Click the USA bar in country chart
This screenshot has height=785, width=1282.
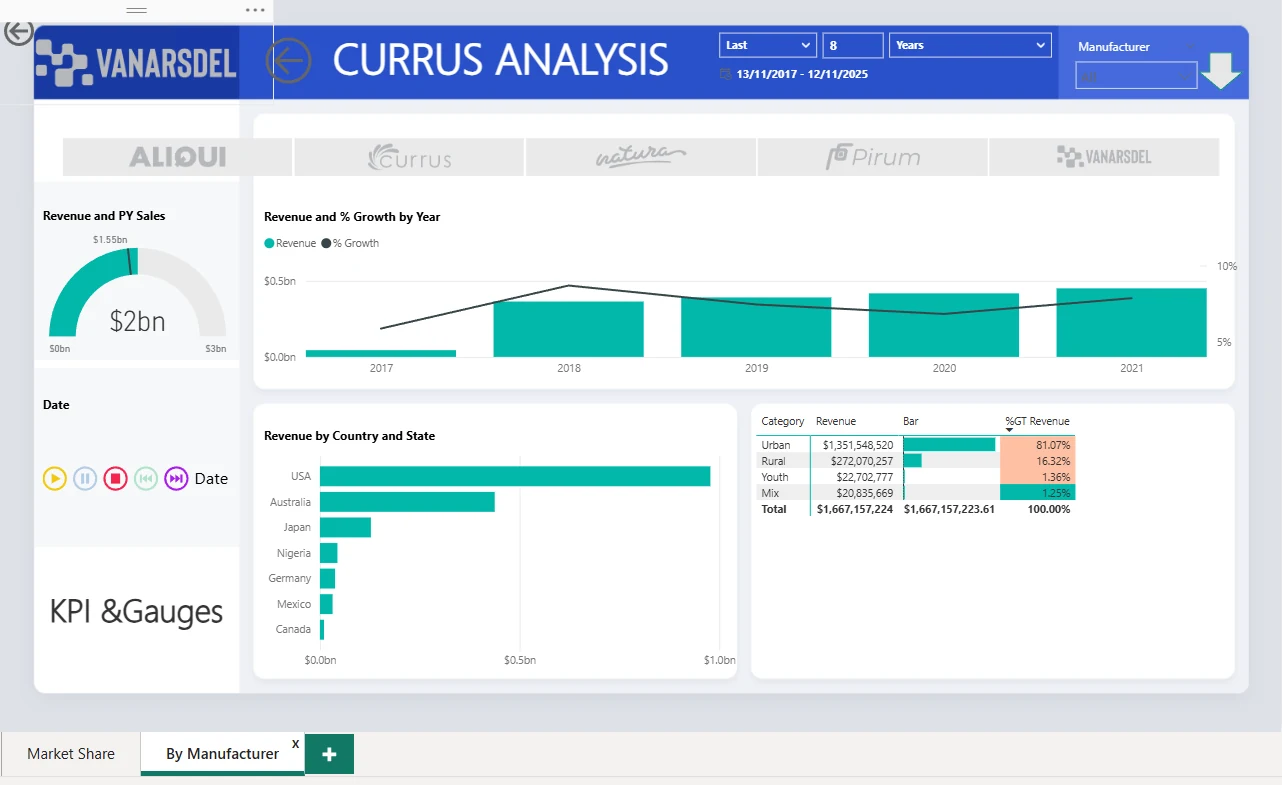tap(515, 476)
